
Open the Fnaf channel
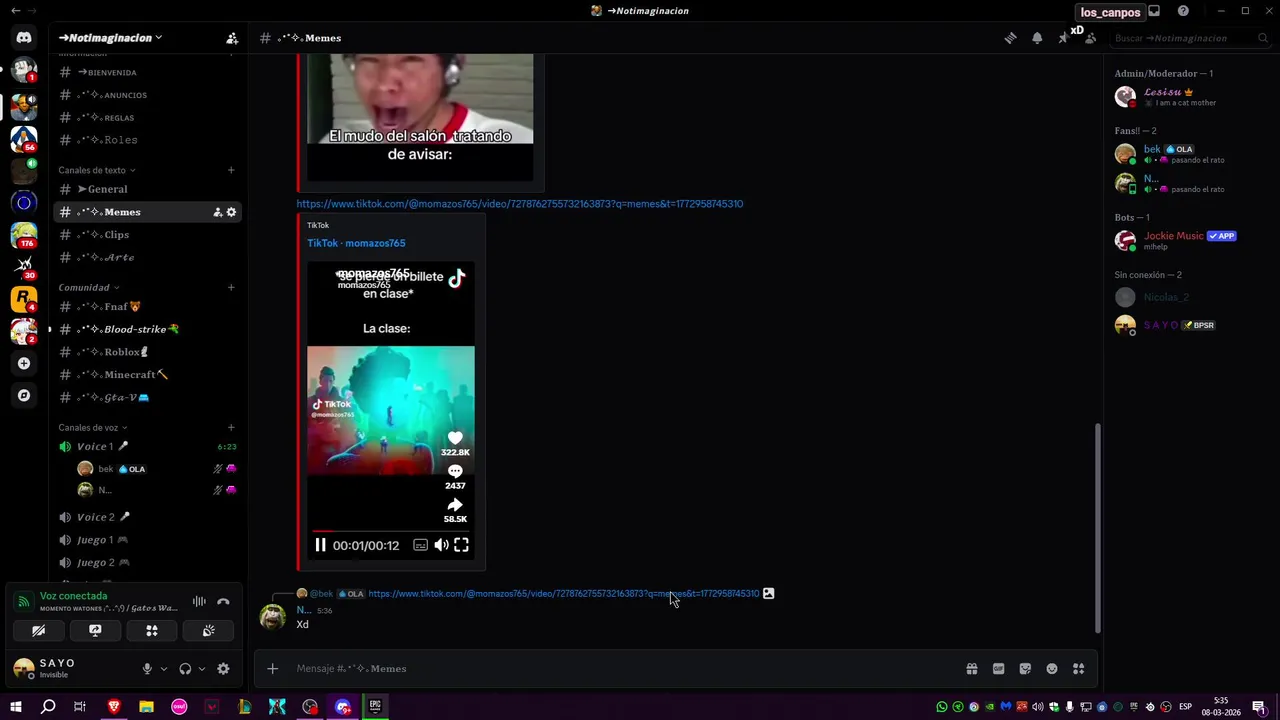pyautogui.click(x=147, y=307)
